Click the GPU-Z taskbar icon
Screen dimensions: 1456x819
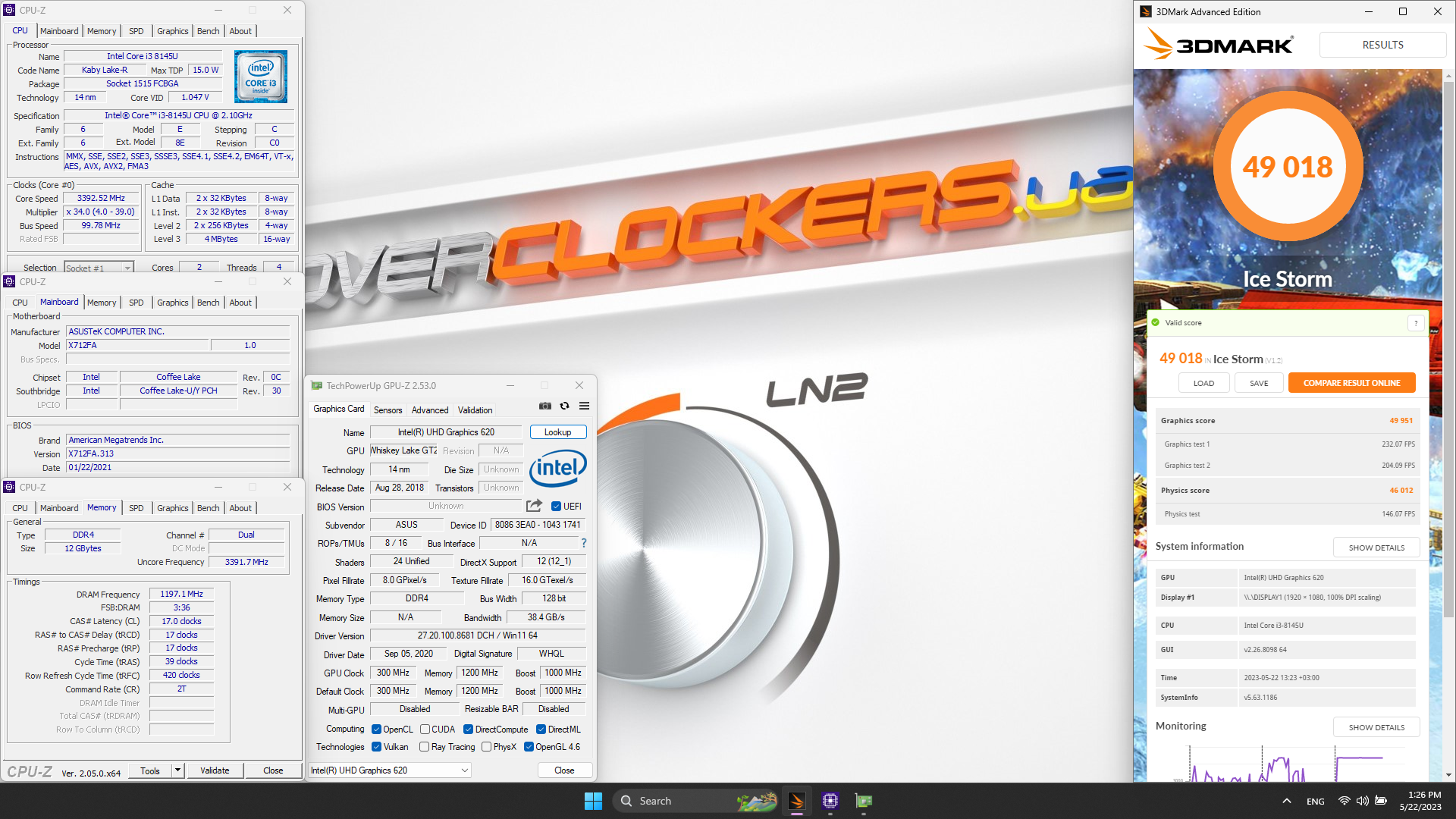[x=864, y=801]
